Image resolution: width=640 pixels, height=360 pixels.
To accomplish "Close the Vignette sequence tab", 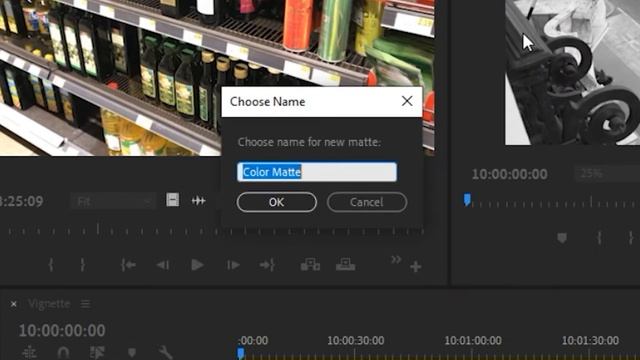I will [13, 304].
